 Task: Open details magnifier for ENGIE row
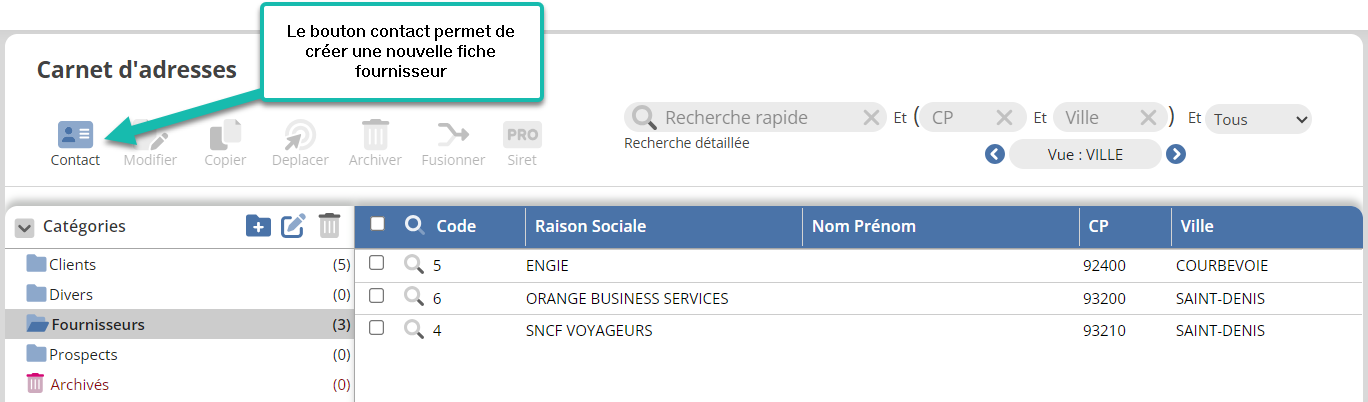414,265
